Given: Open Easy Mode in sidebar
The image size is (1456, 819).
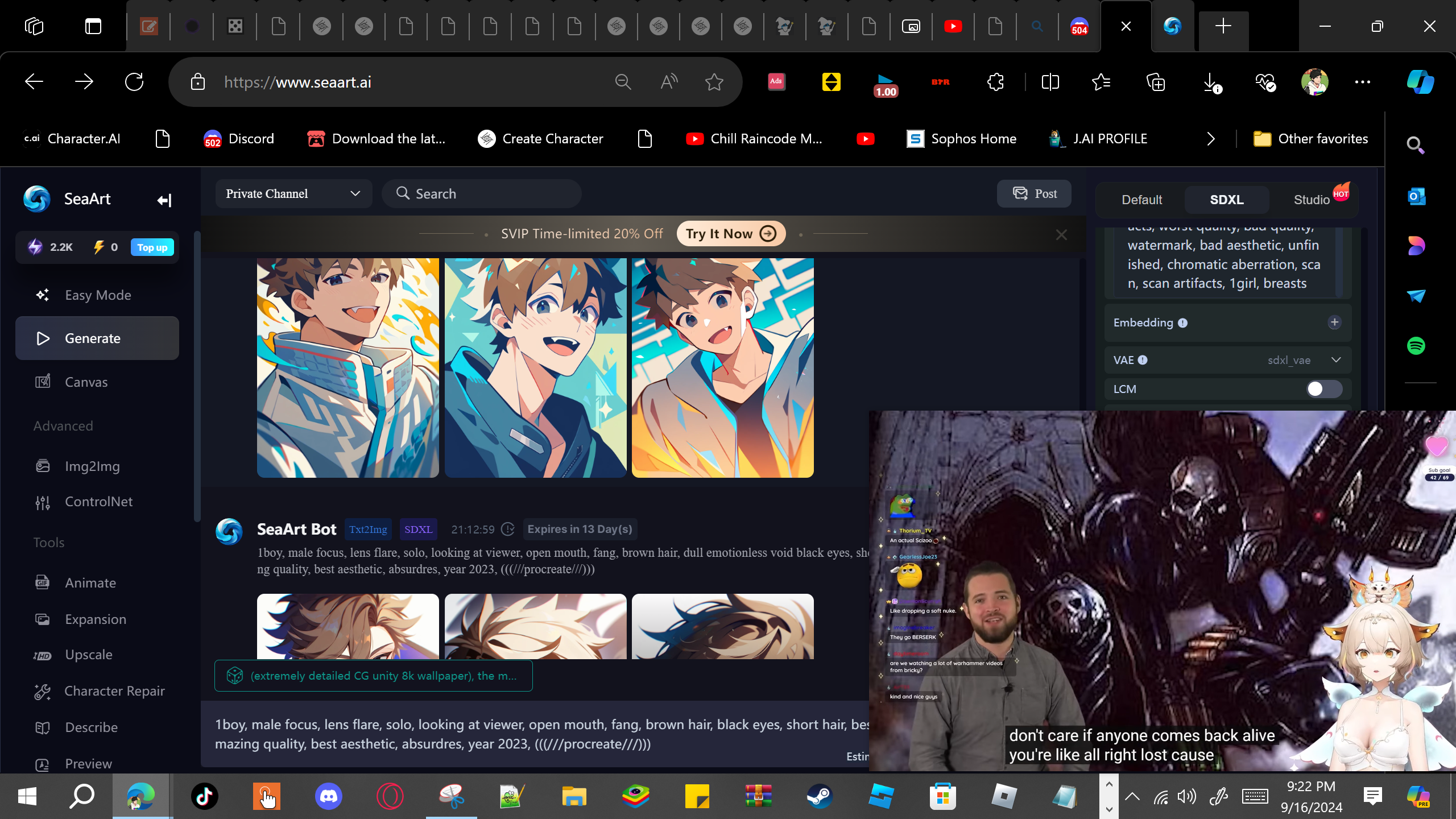Looking at the screenshot, I should coord(97,295).
